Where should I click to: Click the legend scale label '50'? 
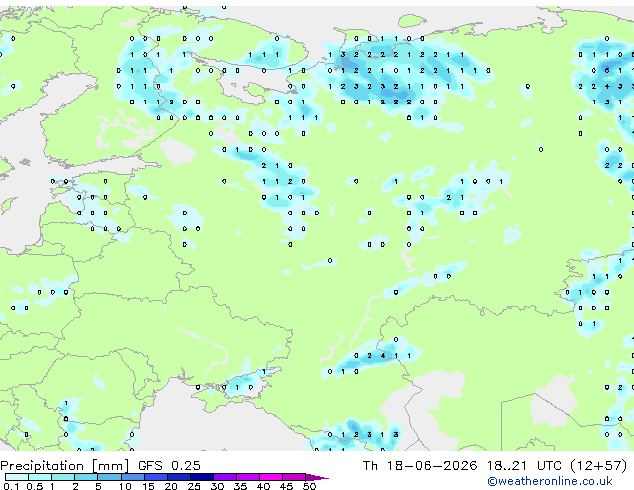pyautogui.click(x=310, y=486)
